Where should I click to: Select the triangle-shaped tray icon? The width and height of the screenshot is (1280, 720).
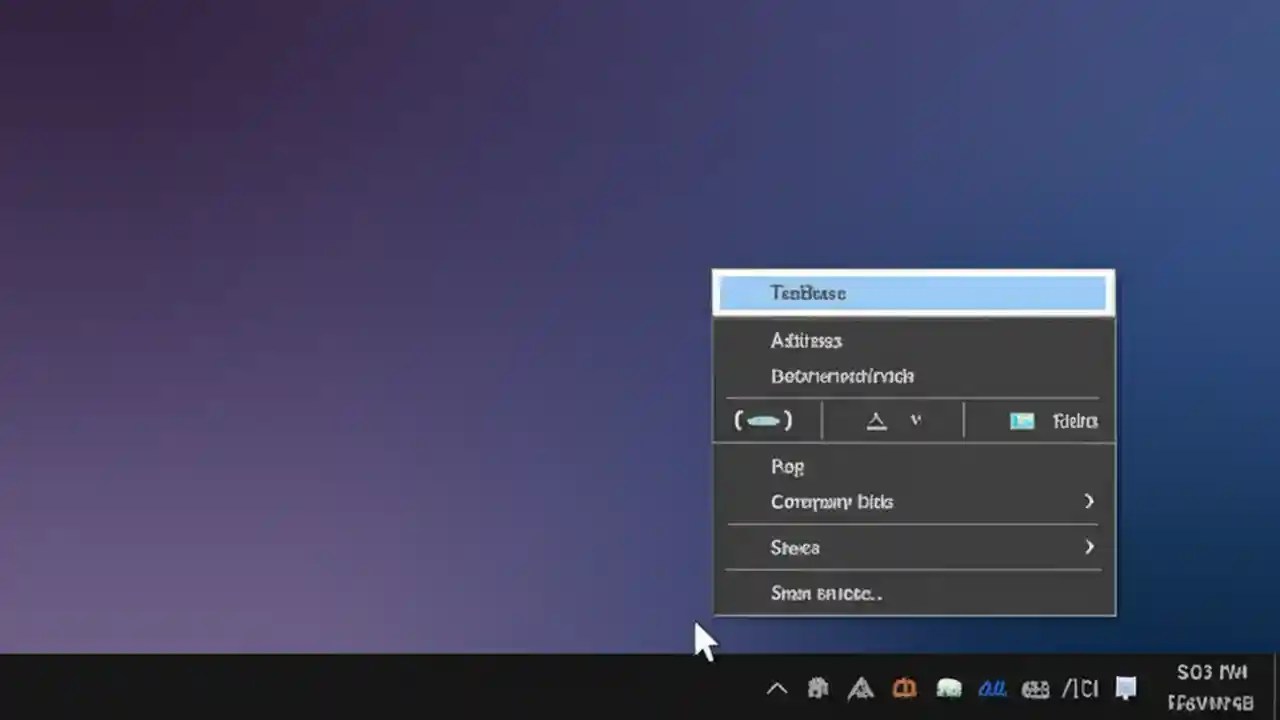tap(860, 688)
